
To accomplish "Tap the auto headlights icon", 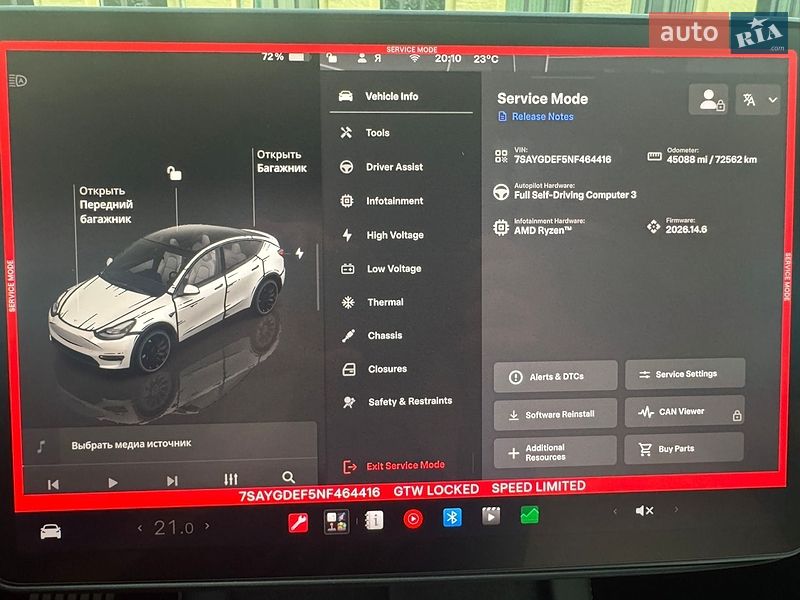I will 18,81.
